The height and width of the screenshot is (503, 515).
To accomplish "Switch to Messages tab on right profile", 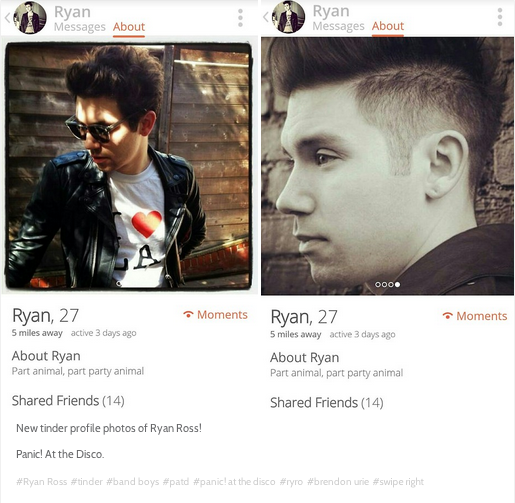I will tap(338, 26).
